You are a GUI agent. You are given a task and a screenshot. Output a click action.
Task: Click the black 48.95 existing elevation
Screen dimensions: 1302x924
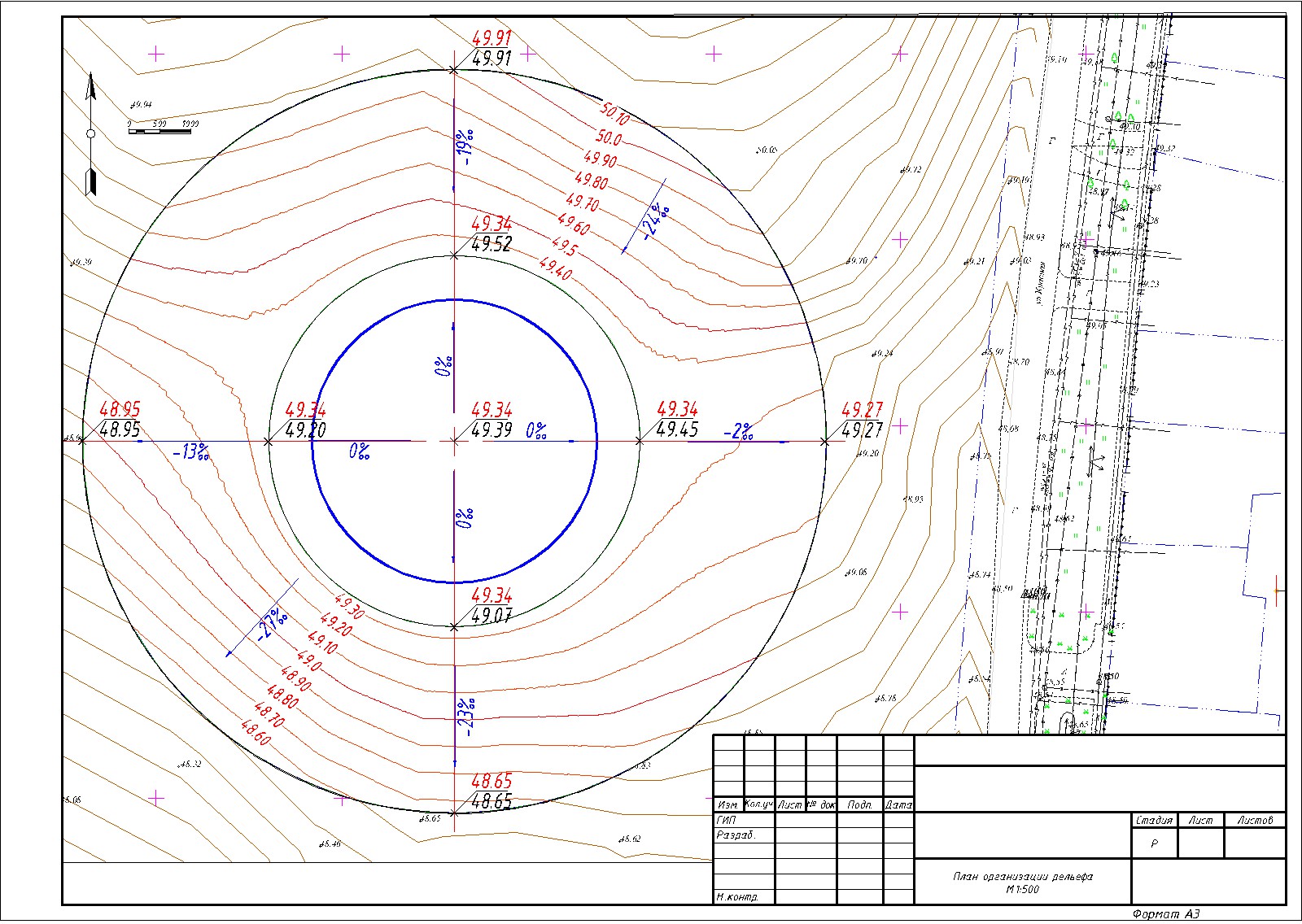point(120,429)
